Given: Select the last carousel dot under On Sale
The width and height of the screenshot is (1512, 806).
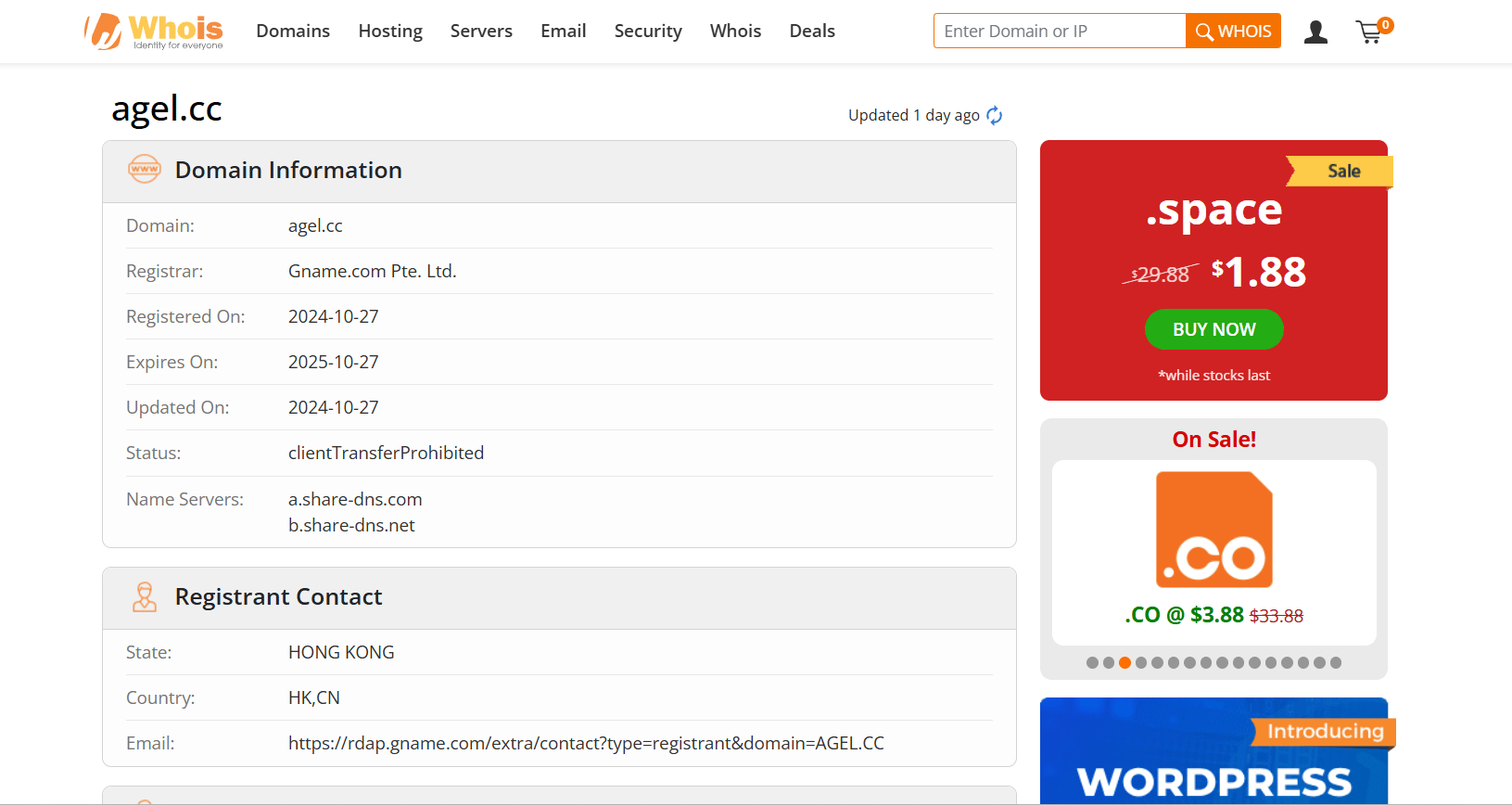Looking at the screenshot, I should click(1336, 662).
